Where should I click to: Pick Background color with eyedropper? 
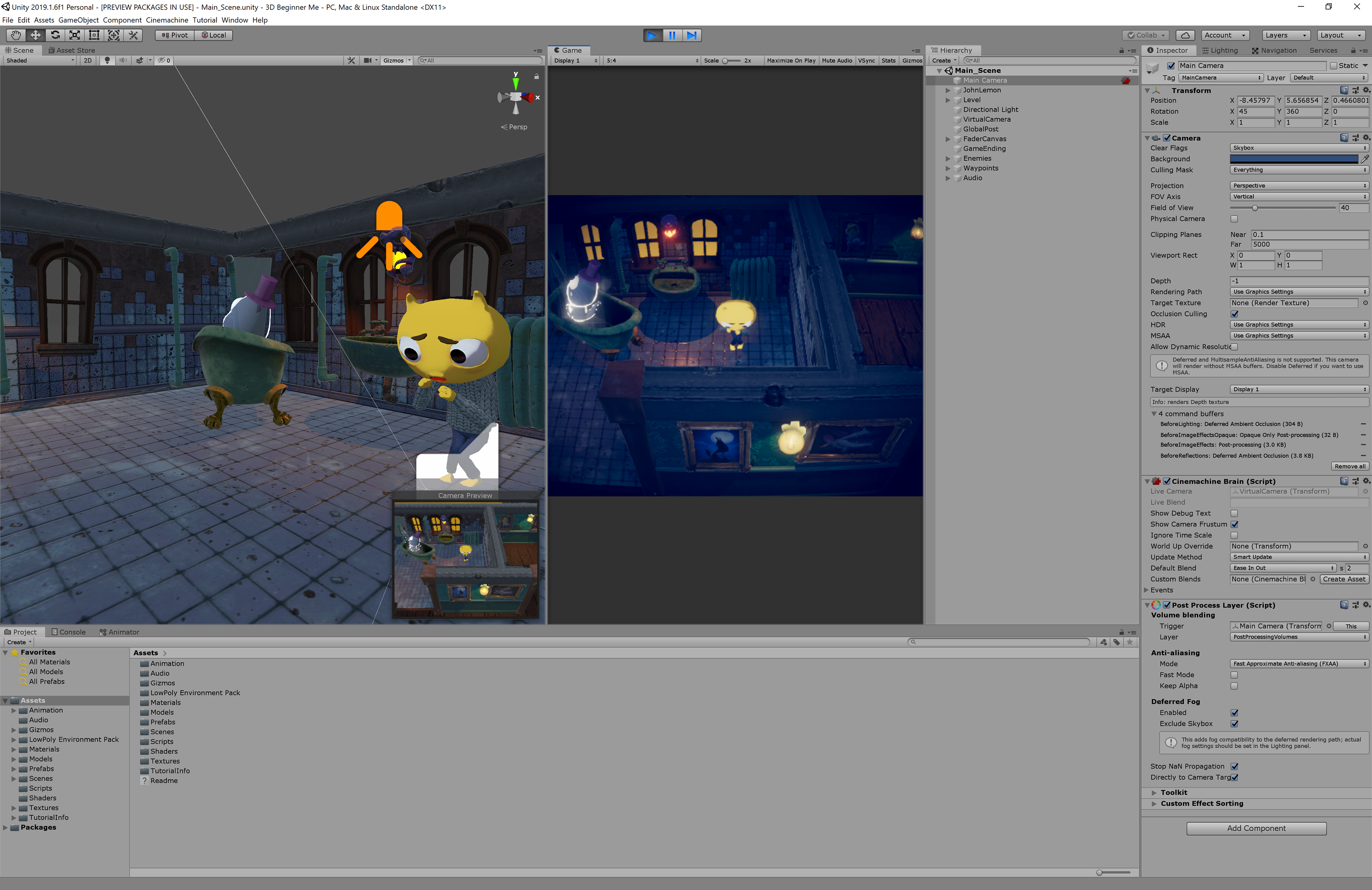click(1365, 159)
